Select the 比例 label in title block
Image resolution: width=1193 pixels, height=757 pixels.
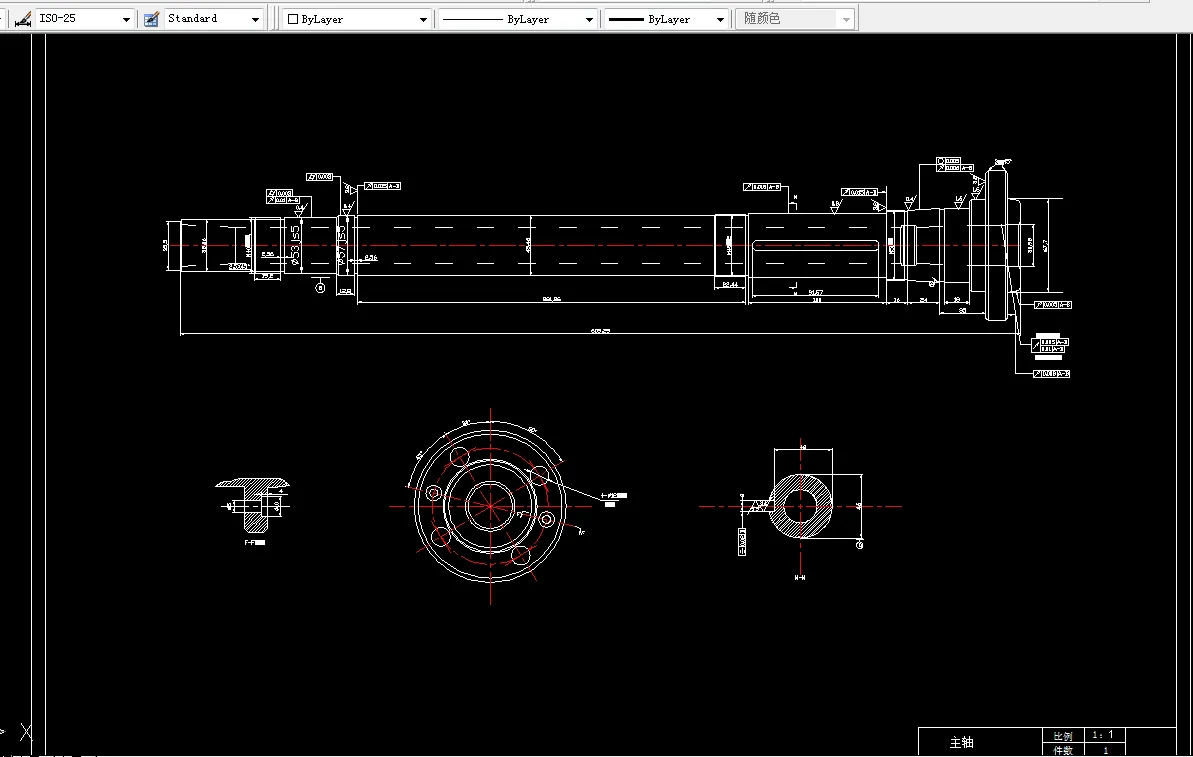(x=1063, y=736)
